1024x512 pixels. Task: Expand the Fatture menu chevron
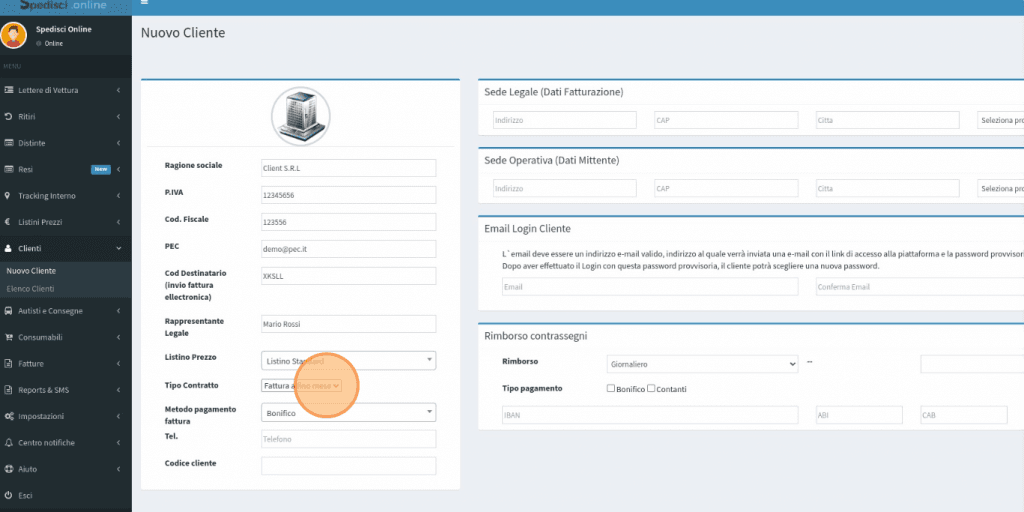[x=118, y=364]
